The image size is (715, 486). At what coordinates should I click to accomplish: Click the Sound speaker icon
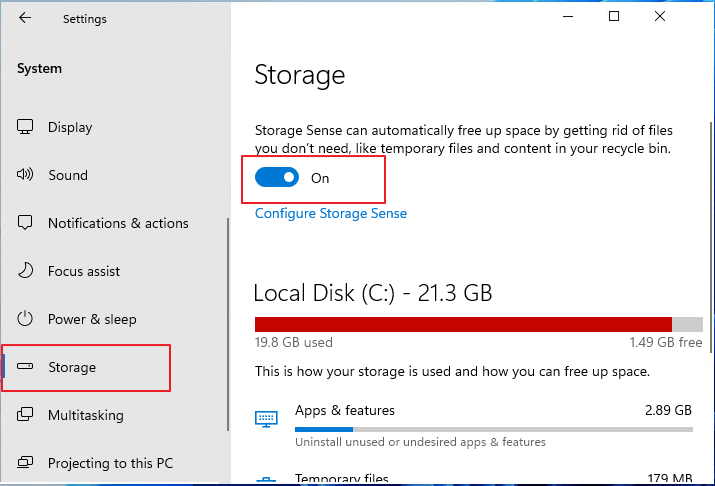(x=26, y=175)
